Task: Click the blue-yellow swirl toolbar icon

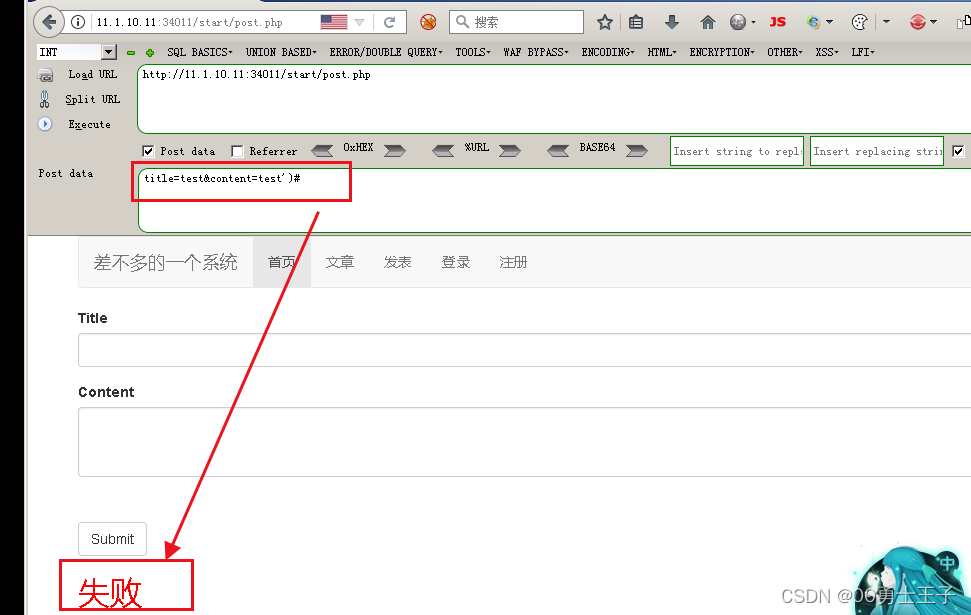Action: (813, 23)
